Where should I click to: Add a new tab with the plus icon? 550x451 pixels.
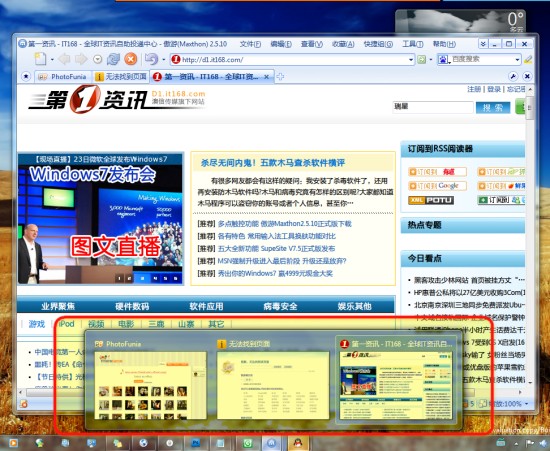click(280, 76)
